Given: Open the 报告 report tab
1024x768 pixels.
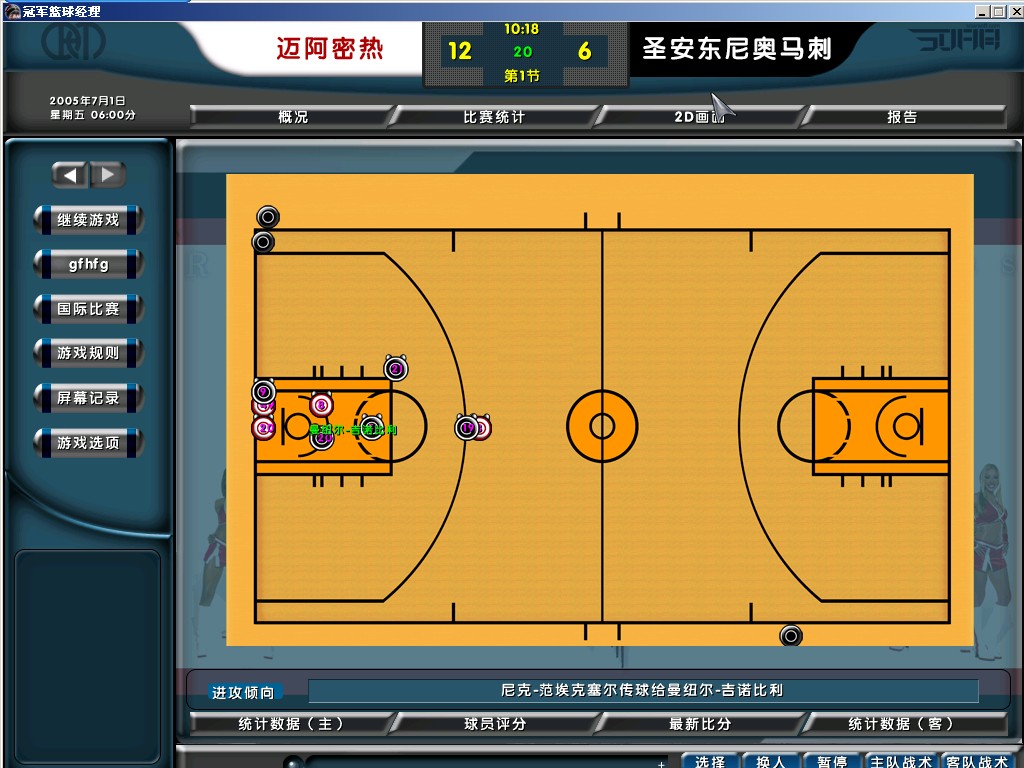Looking at the screenshot, I should [903, 117].
